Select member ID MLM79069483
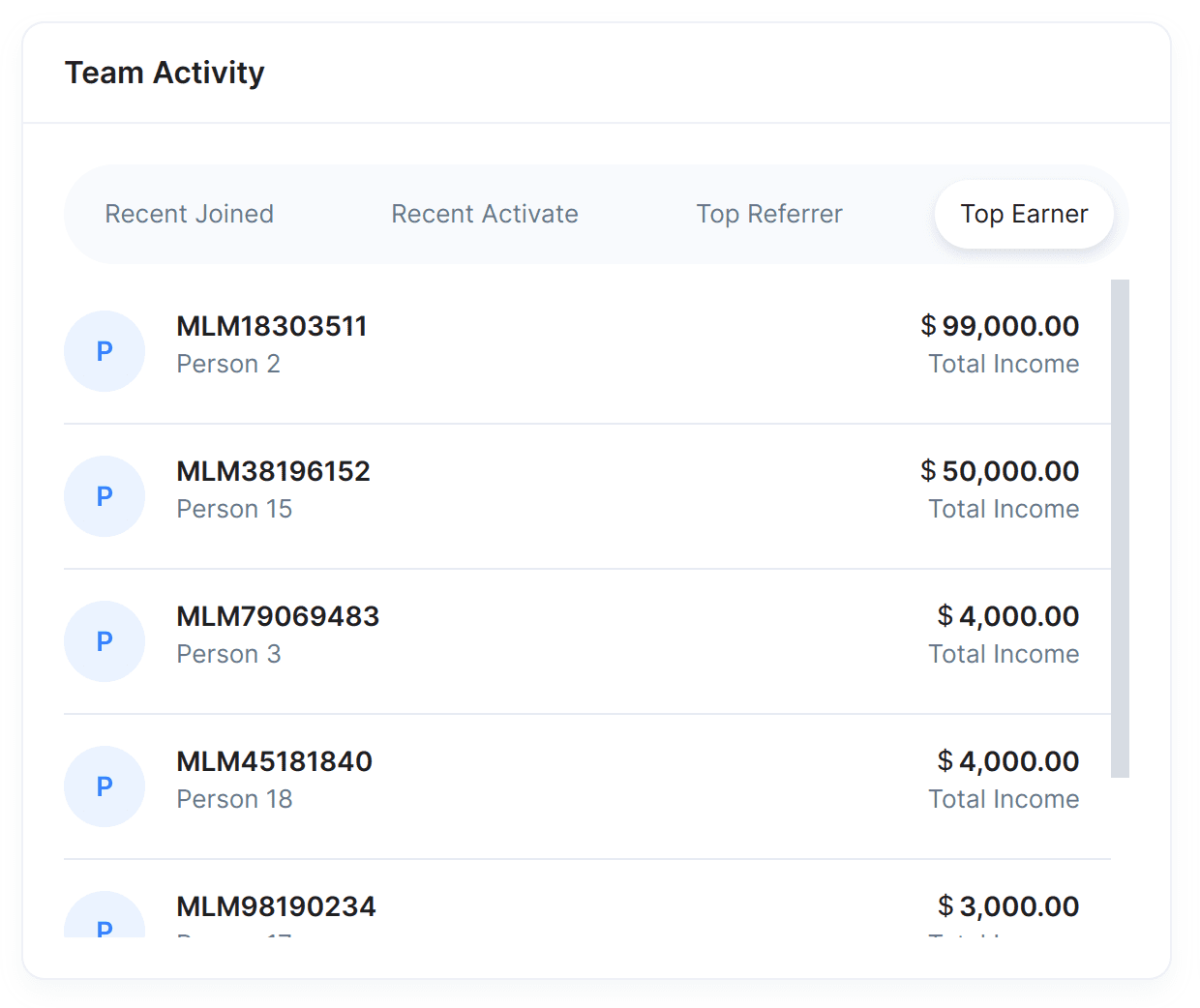This screenshot has height=1008, width=1200. (x=278, y=616)
